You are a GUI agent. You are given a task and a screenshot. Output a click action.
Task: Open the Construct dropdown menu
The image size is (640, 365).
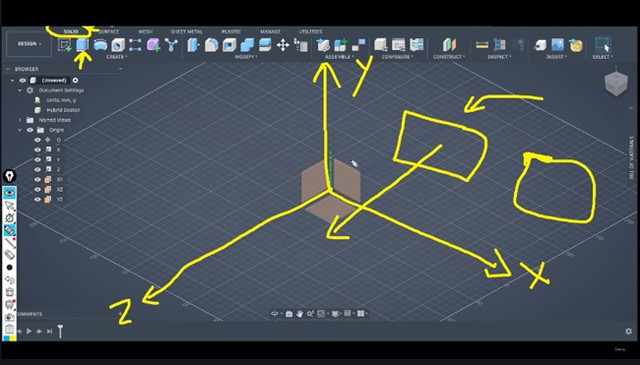click(449, 57)
